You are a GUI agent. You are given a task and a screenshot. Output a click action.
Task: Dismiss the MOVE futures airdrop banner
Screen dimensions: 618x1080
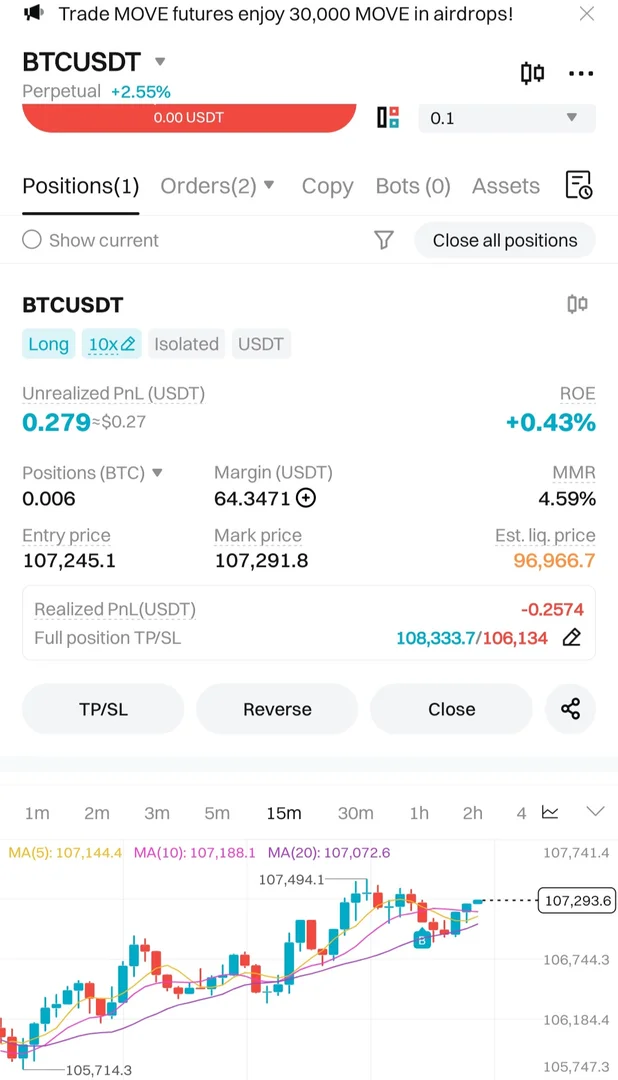[x=587, y=14]
